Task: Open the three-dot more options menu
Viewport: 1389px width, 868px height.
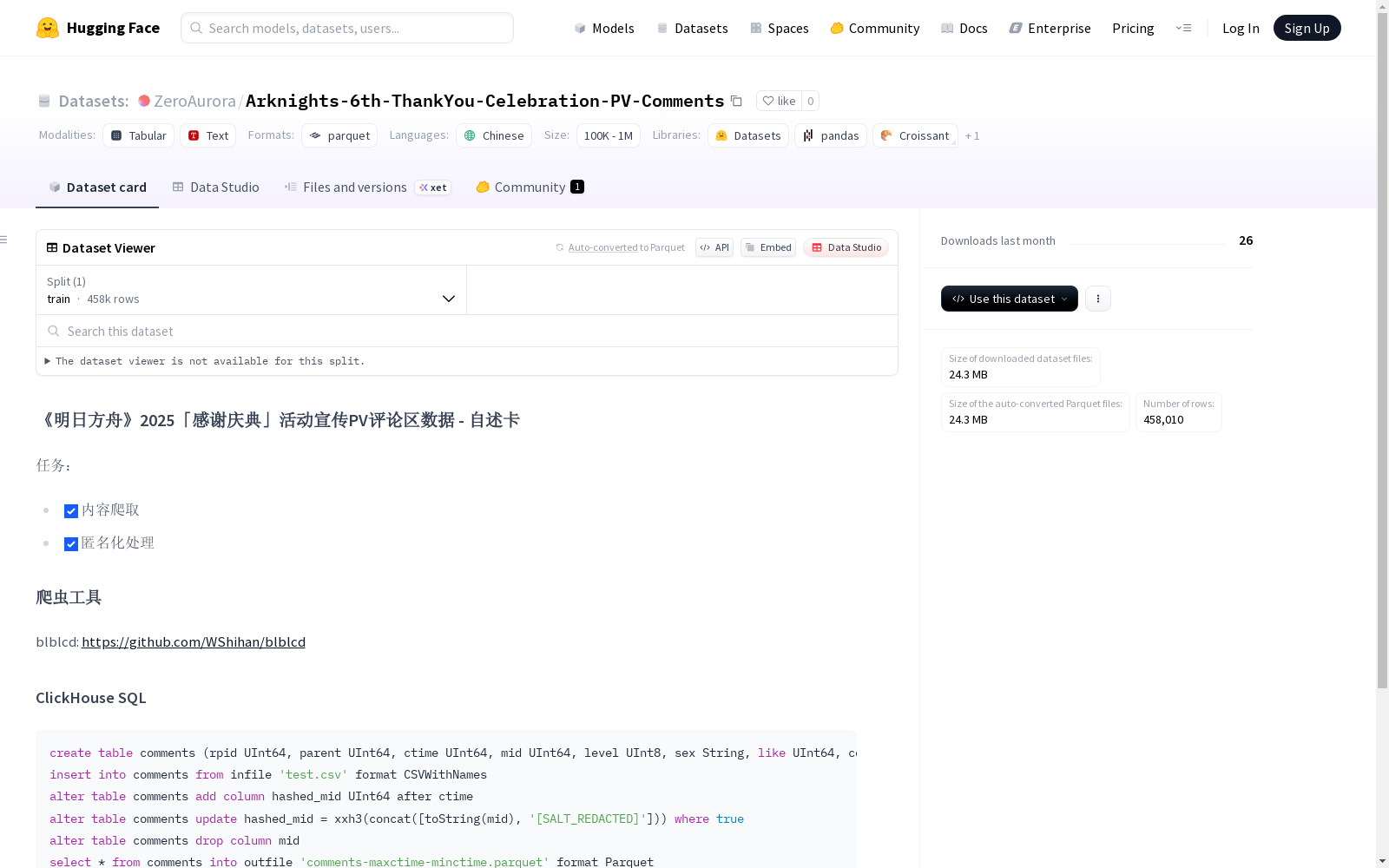Action: tap(1098, 299)
